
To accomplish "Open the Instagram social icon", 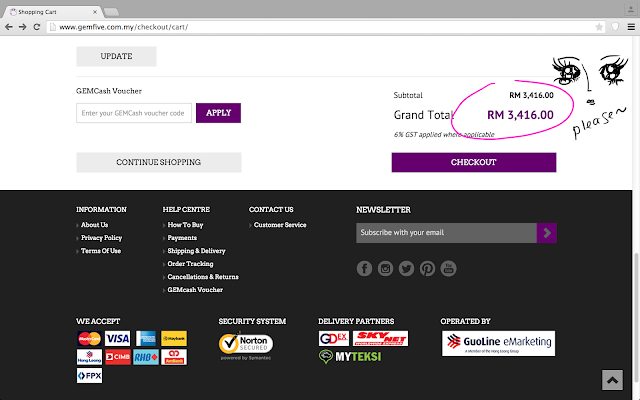I will click(x=385, y=269).
